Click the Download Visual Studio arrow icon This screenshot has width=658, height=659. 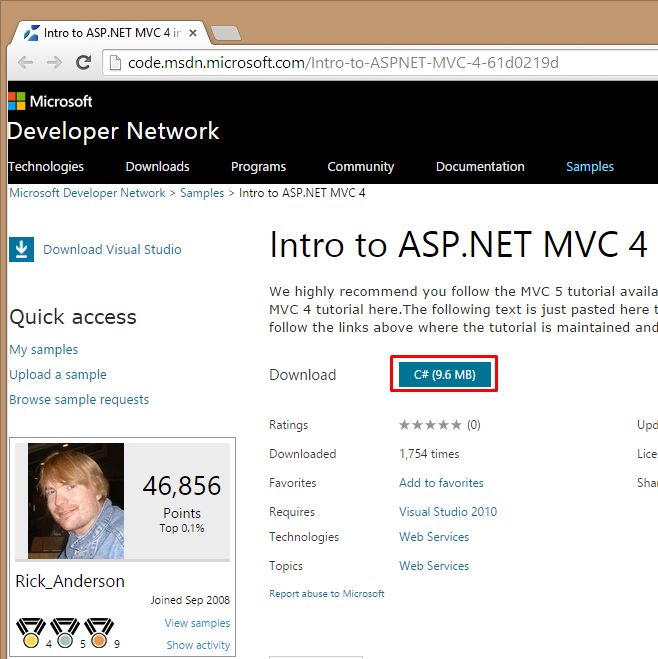21,249
